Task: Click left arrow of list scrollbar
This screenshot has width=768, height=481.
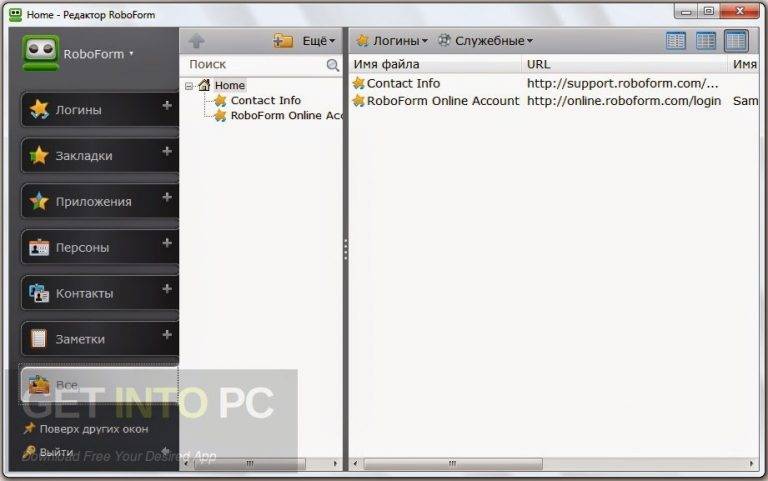Action: (x=356, y=463)
